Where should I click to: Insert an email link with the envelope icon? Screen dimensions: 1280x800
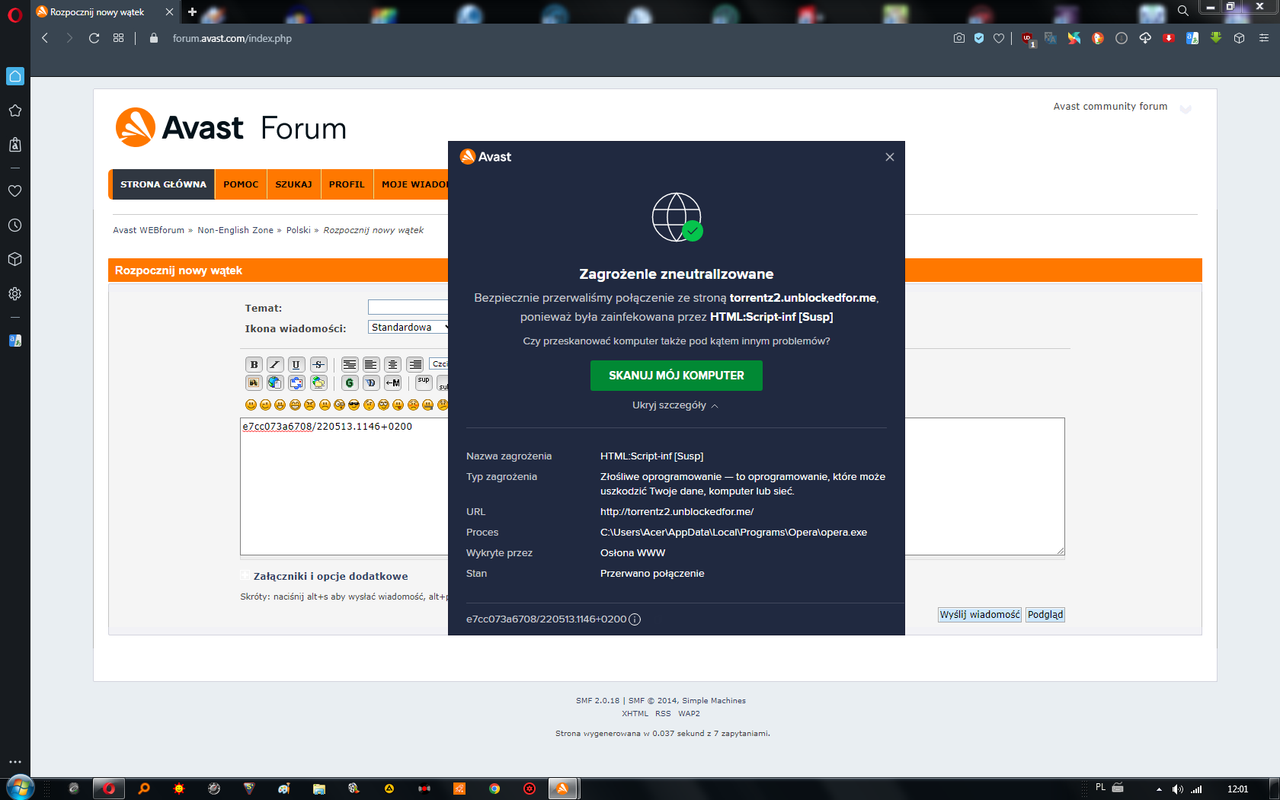click(x=296, y=383)
